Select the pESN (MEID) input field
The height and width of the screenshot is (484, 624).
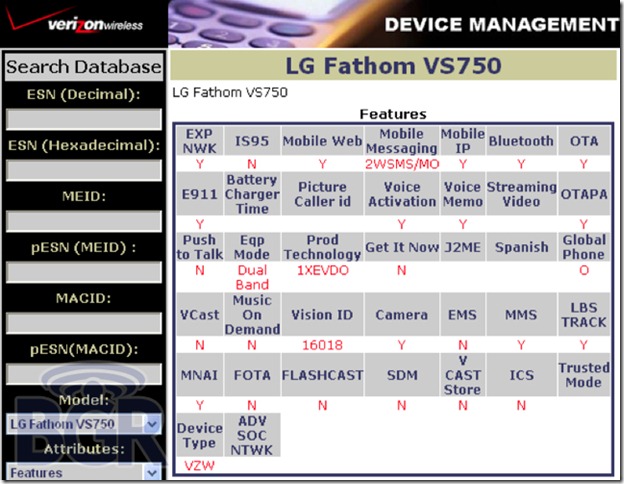coord(84,272)
